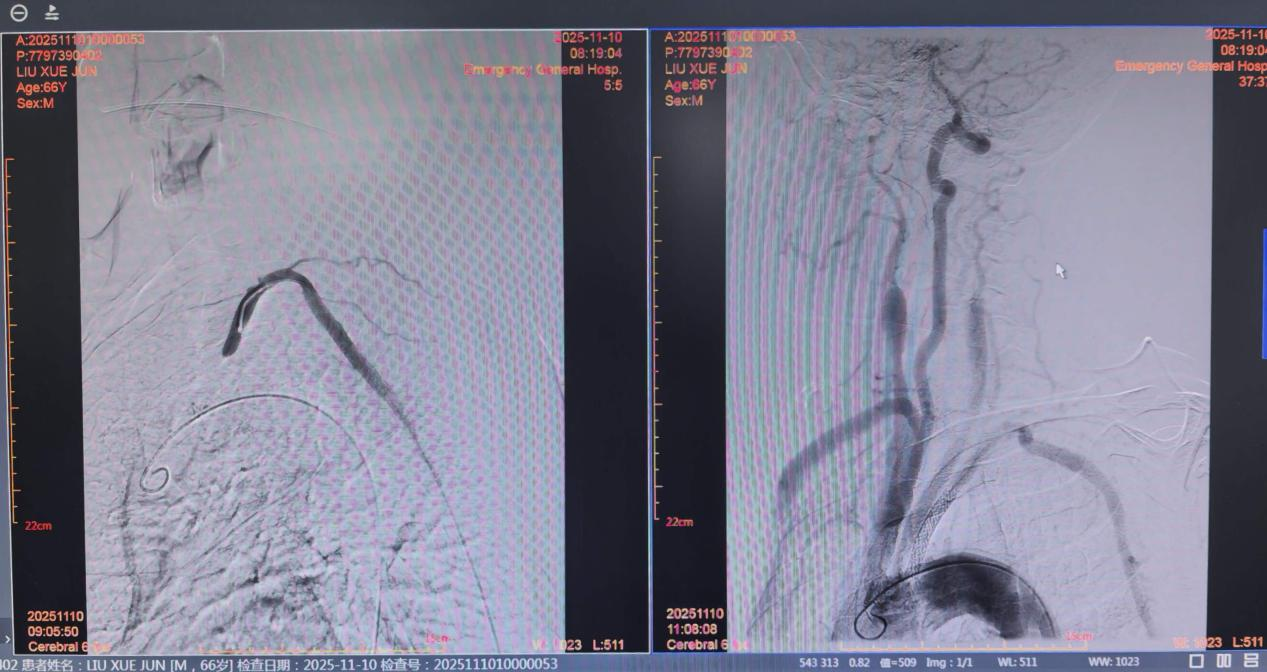The width and height of the screenshot is (1267, 672).
Task: Click the vertical 22cm scale ruler in left pane
Action: point(10,340)
